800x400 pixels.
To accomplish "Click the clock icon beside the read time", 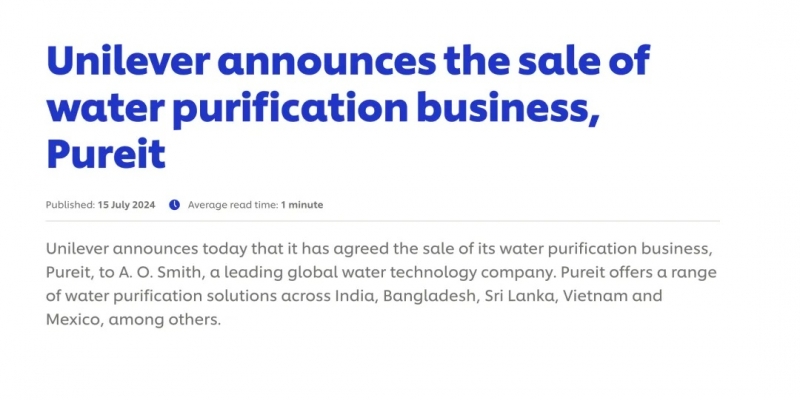I will click(x=174, y=205).
